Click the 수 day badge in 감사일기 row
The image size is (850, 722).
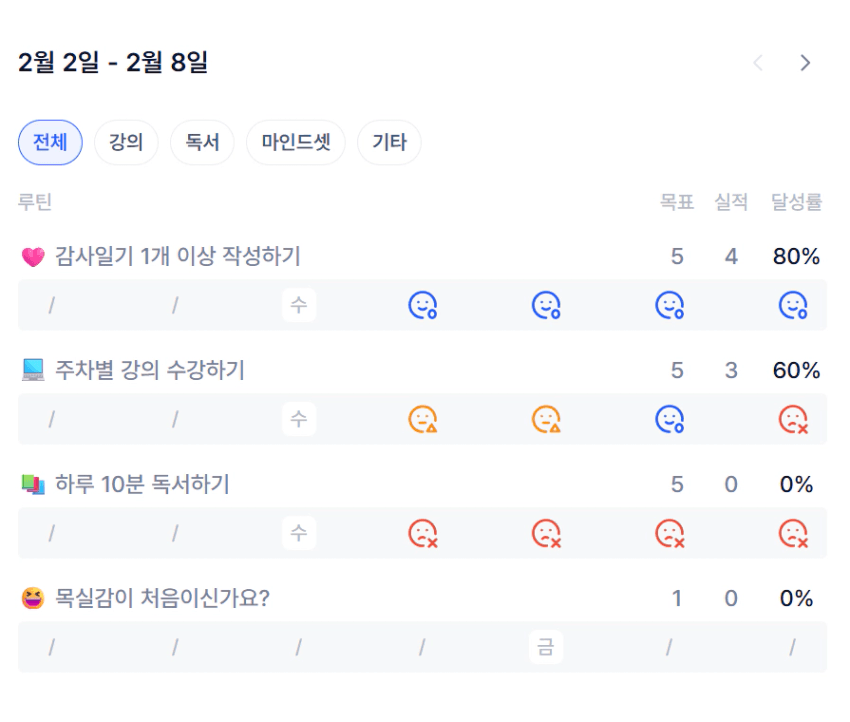(x=299, y=305)
